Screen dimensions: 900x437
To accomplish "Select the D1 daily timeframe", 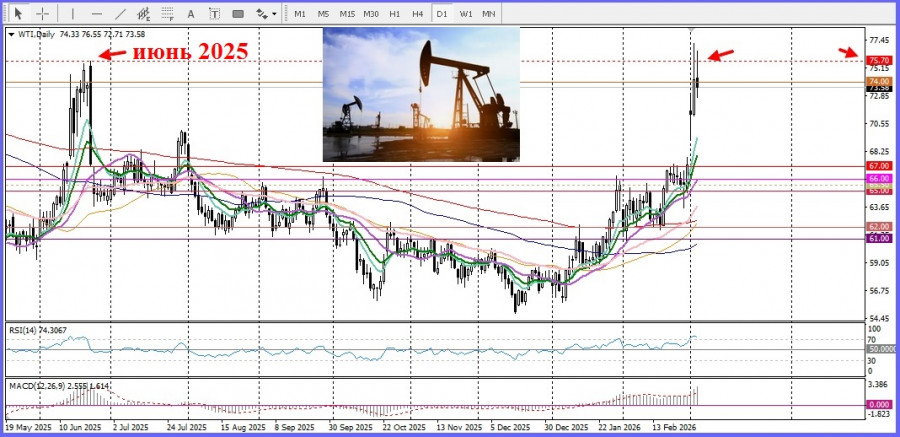I will point(441,14).
